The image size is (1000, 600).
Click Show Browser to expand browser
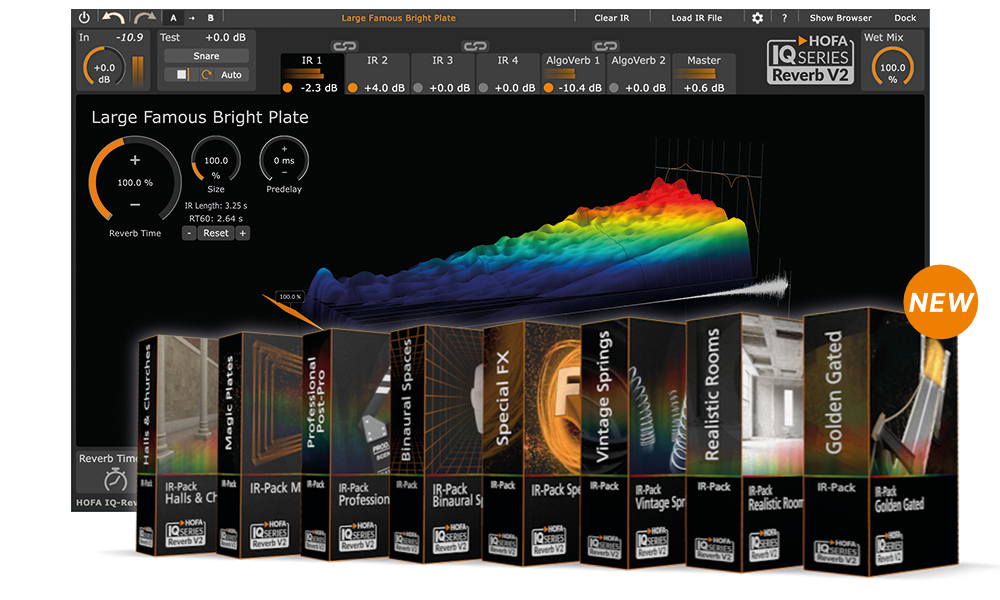(840, 18)
